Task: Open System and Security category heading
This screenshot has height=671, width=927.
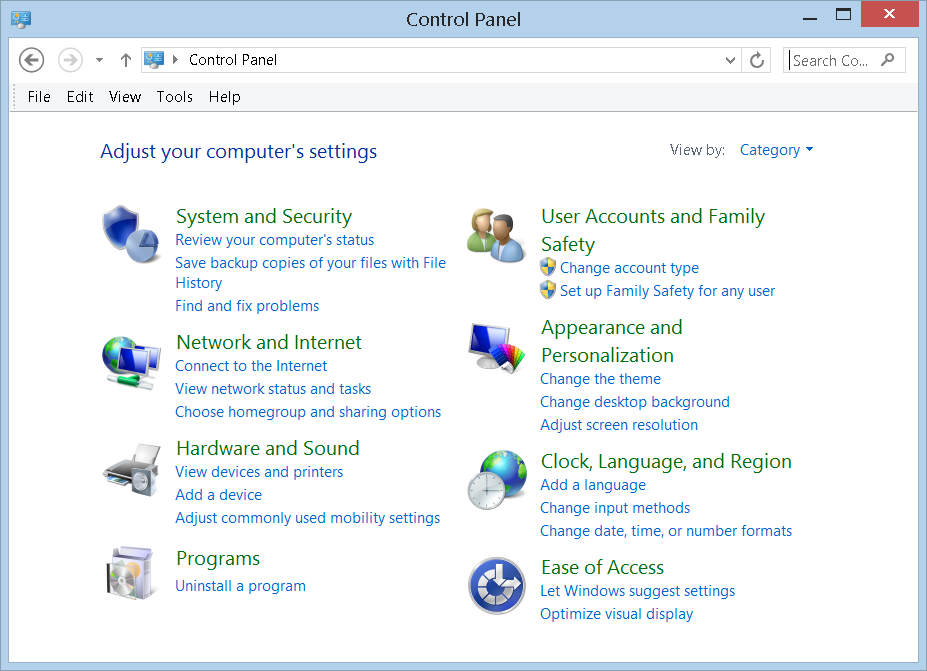Action: pos(264,216)
